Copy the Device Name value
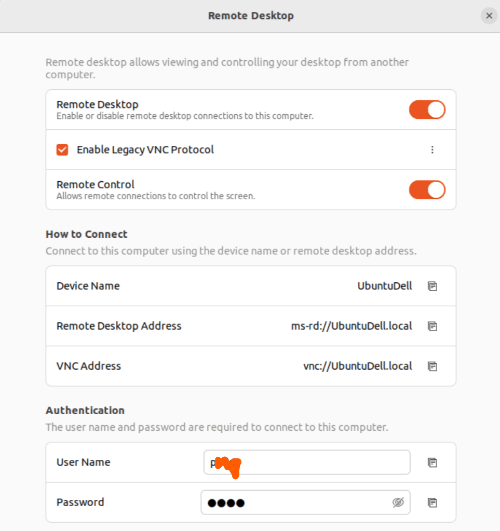This screenshot has width=500, height=531. (432, 286)
